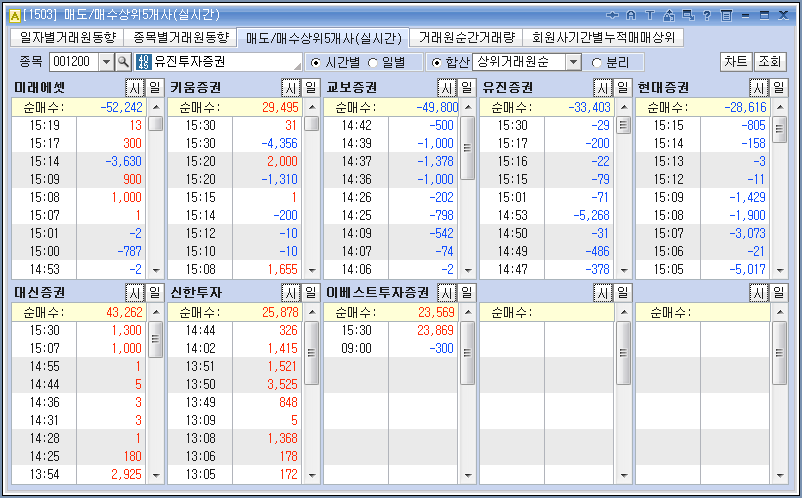
Task: Click scroll-up arrow in 신한투자 panel
Action: click(312, 312)
